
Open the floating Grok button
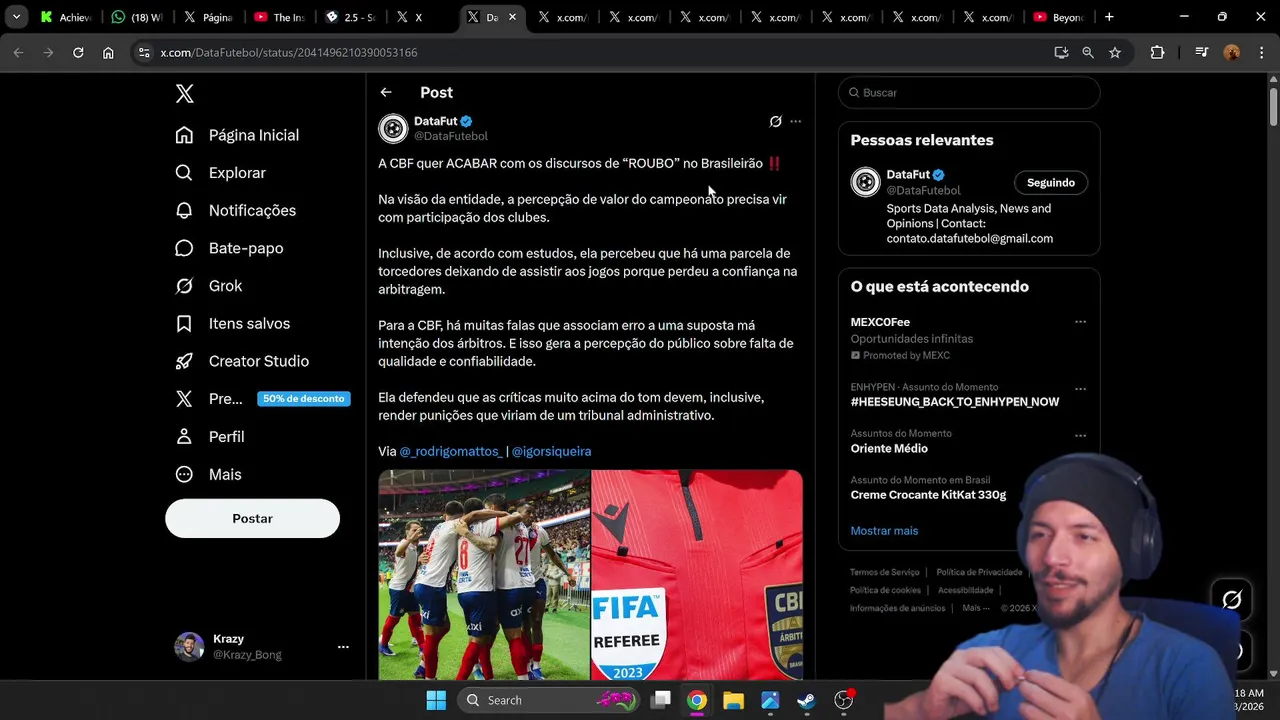[1232, 599]
